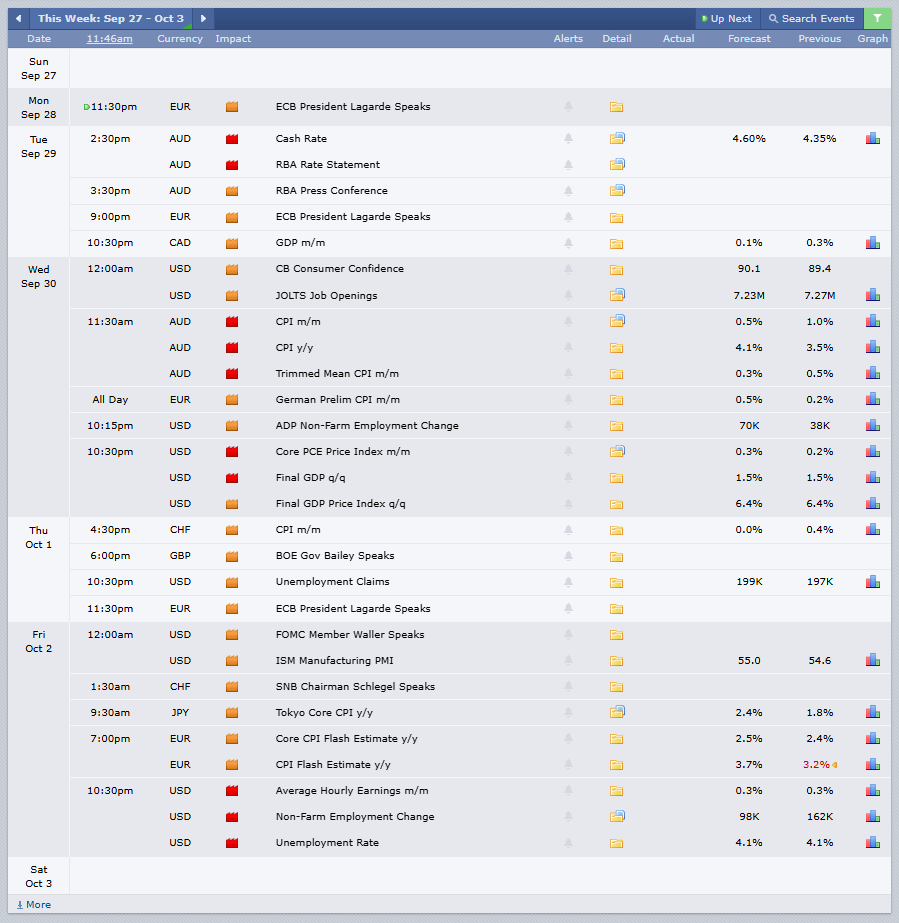Open the ADP Non-Farm Employment Change event
This screenshot has height=923, width=899.
coord(367,426)
